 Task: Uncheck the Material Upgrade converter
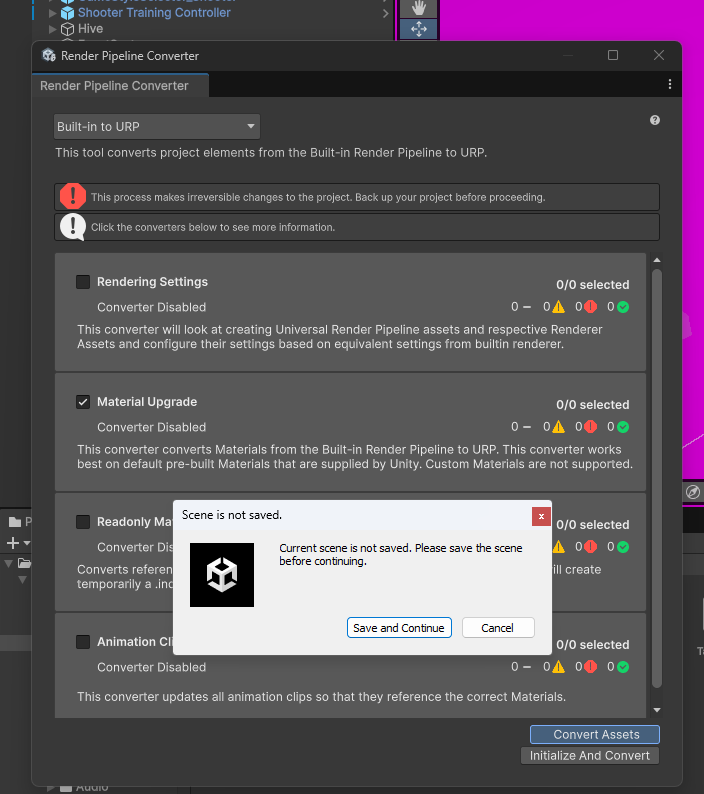(83, 402)
